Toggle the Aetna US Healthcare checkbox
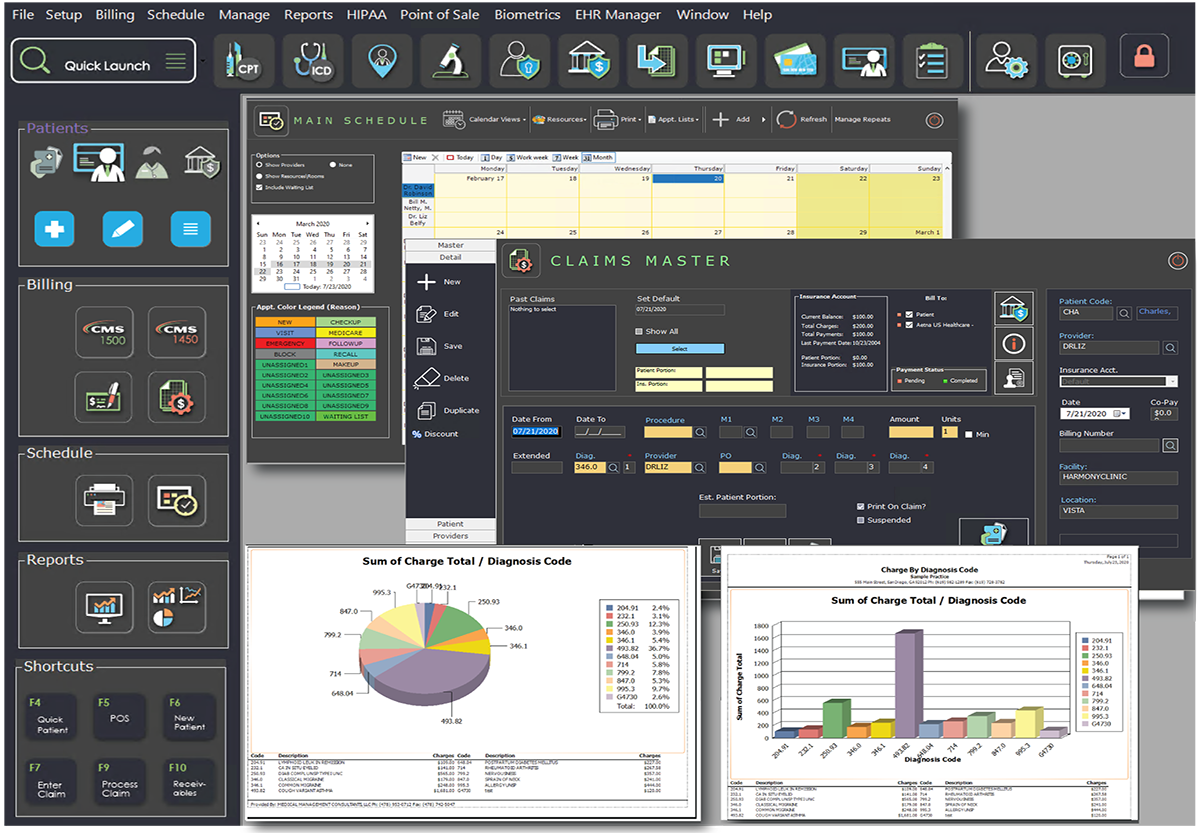The width and height of the screenshot is (1197, 833). (x=909, y=325)
